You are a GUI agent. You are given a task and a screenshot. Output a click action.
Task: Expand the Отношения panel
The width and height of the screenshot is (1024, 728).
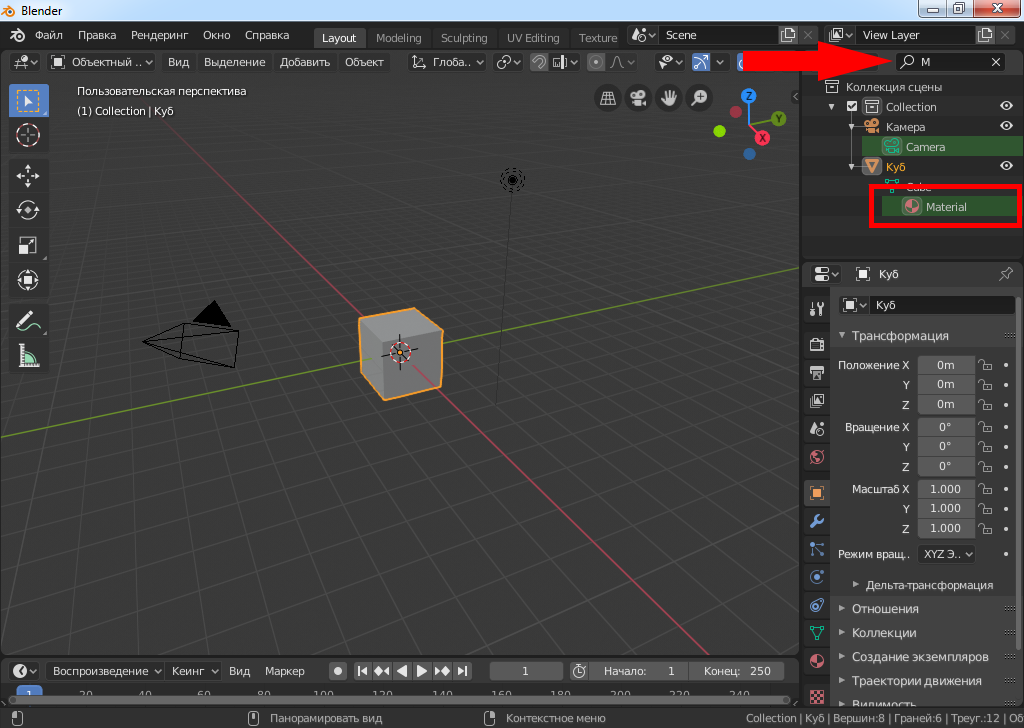(x=884, y=609)
